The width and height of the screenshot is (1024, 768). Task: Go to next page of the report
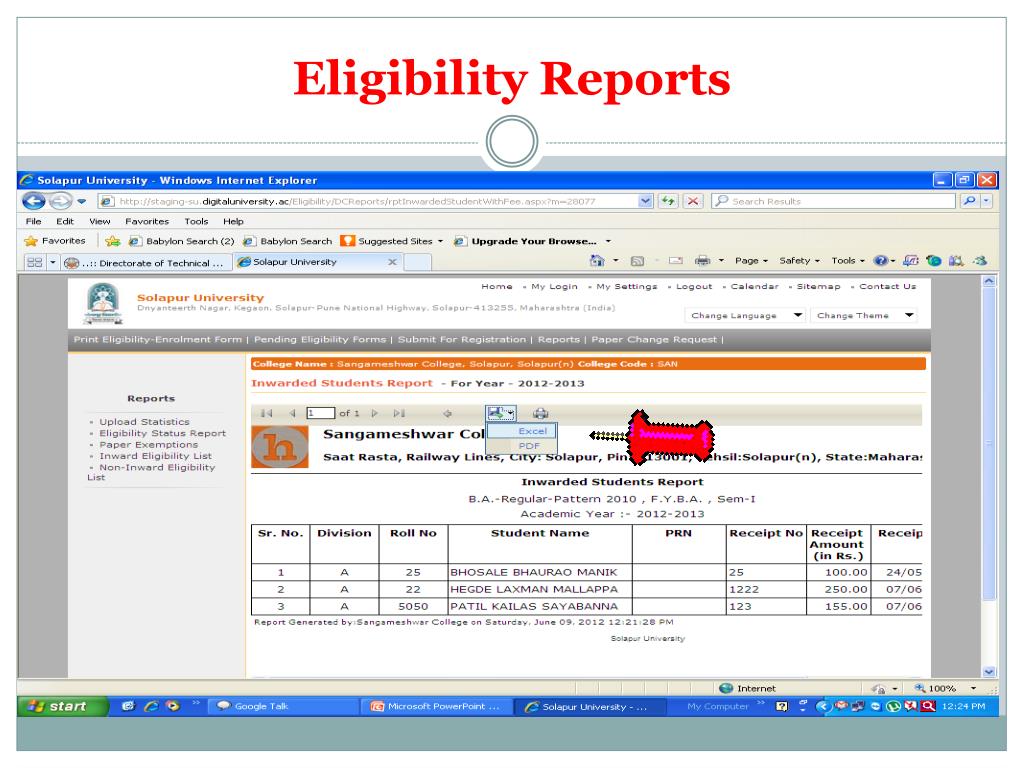point(374,413)
